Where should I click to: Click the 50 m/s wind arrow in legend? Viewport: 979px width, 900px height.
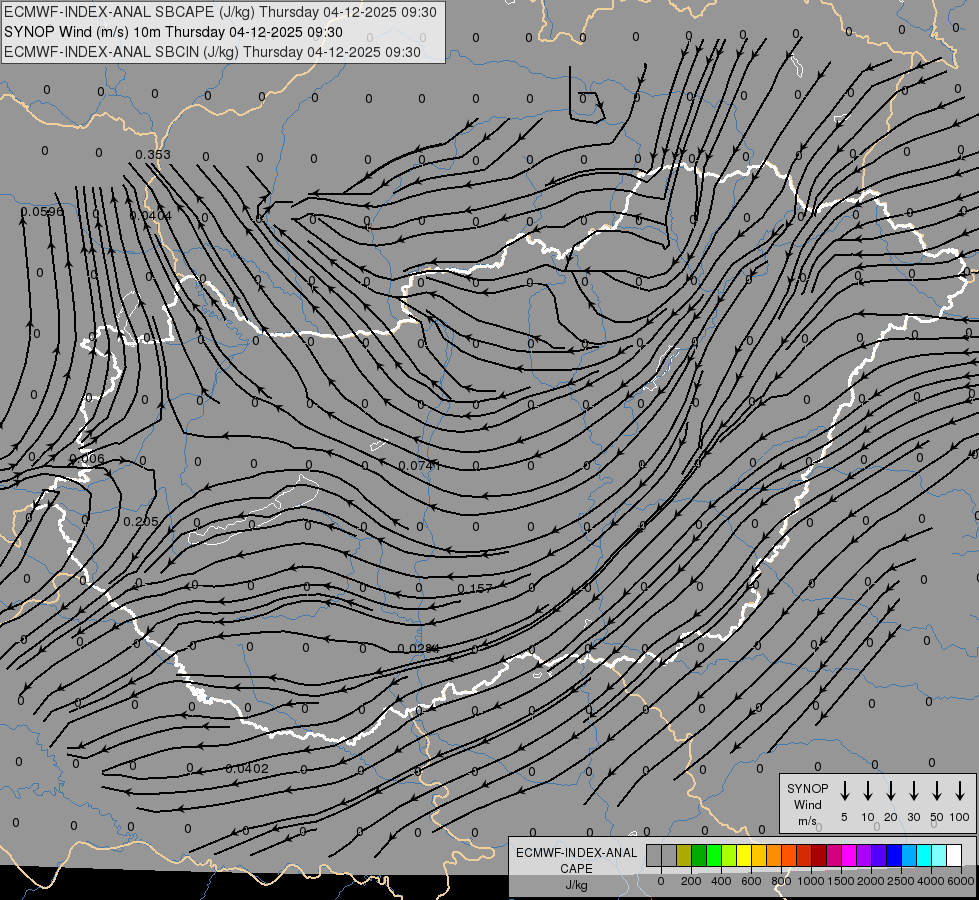(937, 791)
